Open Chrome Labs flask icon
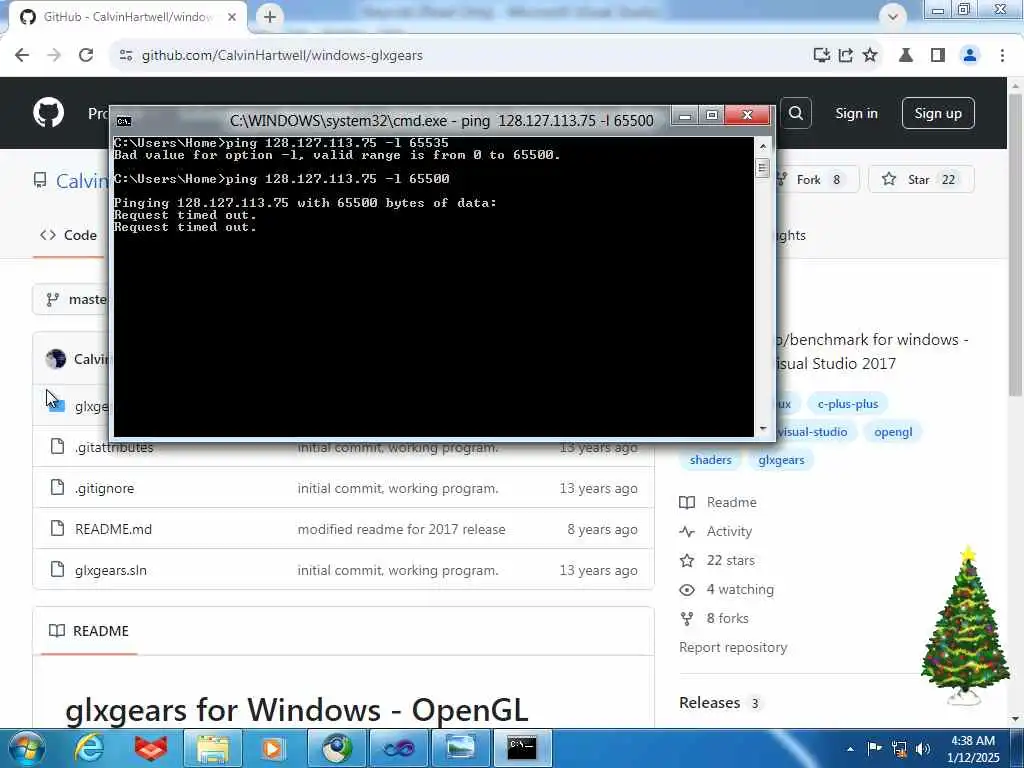This screenshot has width=1024, height=768. tap(906, 56)
